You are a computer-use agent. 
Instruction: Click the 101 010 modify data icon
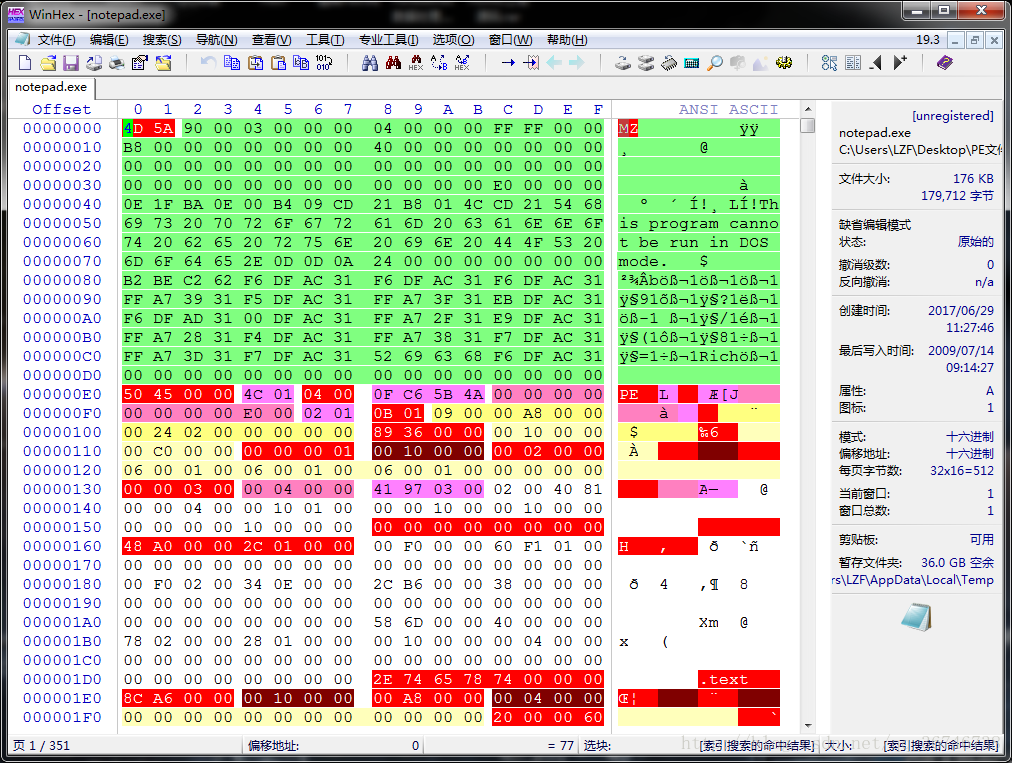323,63
